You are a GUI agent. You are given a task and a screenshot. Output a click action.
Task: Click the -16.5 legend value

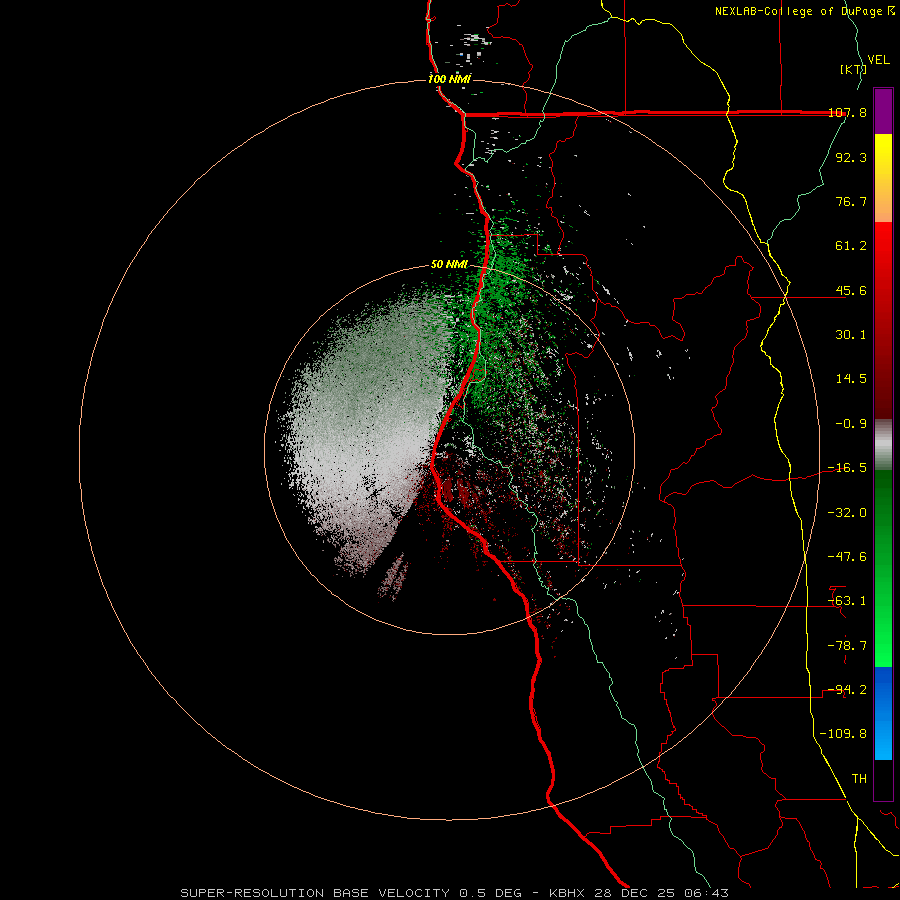coord(847,468)
